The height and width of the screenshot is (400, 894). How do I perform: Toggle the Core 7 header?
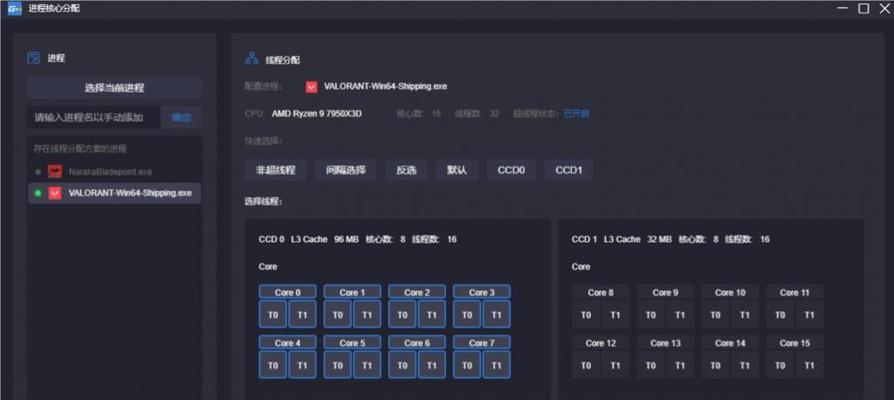pyautogui.click(x=482, y=343)
